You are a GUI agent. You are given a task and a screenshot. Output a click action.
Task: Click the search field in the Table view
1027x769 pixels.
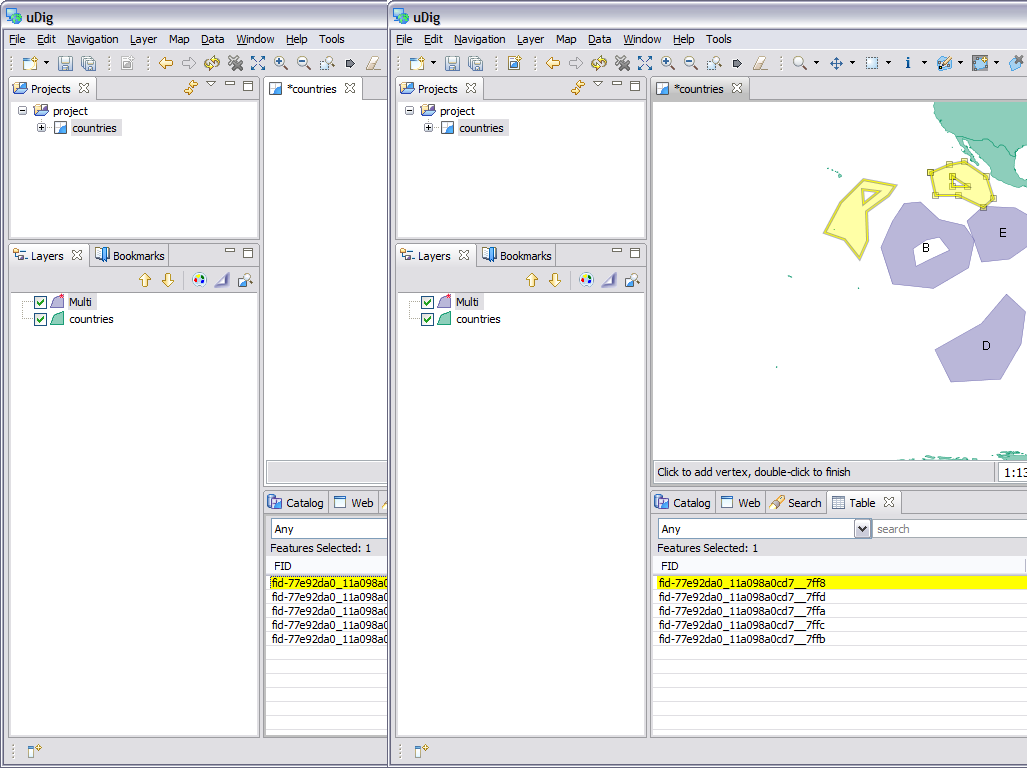click(x=948, y=529)
